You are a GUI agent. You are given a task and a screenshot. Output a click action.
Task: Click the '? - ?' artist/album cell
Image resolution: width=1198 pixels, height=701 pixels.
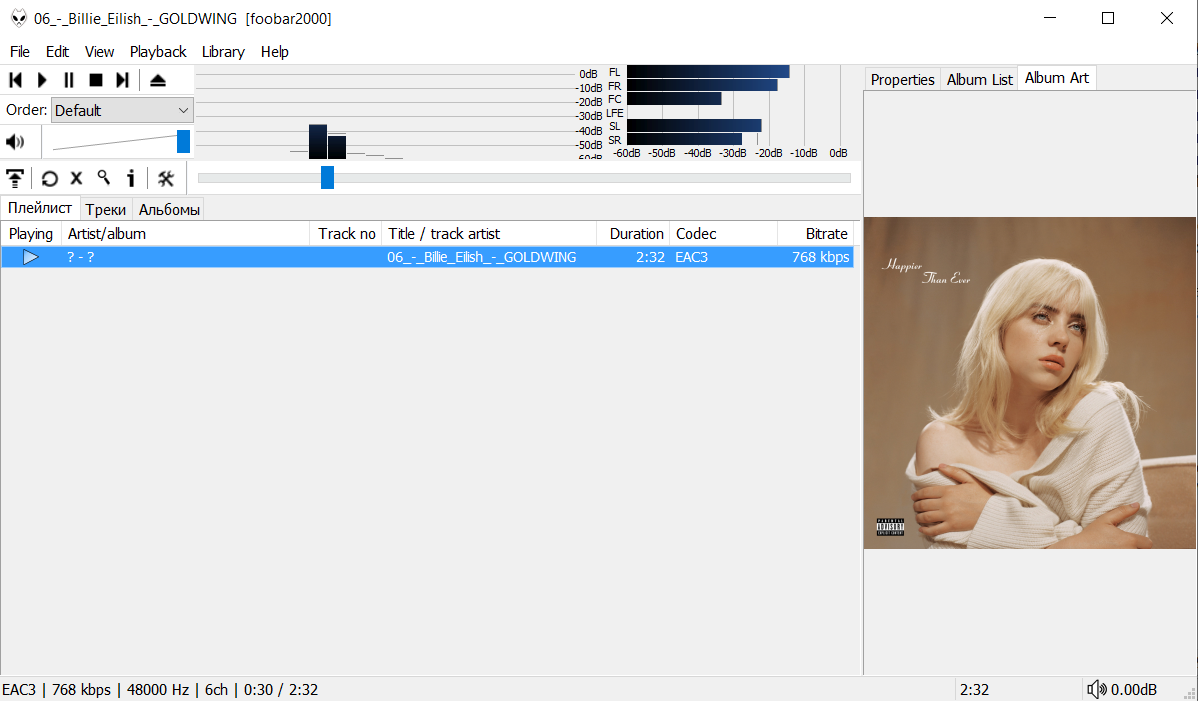[80, 257]
